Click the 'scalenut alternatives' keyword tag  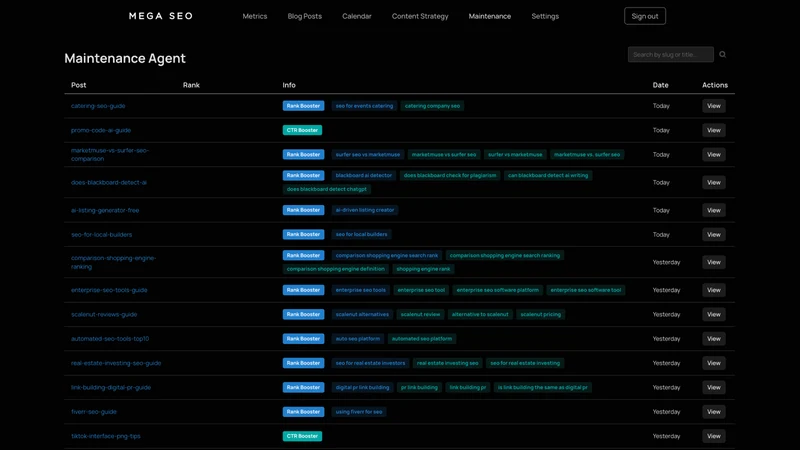pyautogui.click(x=362, y=314)
